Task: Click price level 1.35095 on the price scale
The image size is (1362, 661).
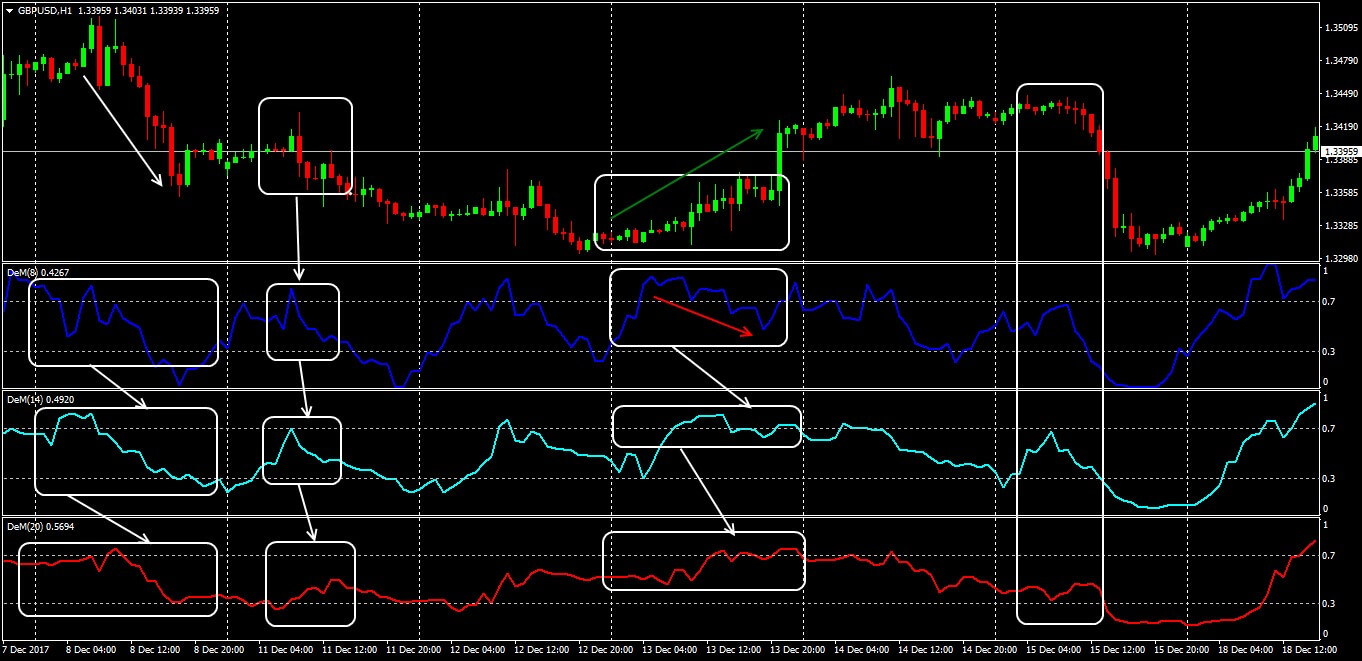Action: pyautogui.click(x=1340, y=28)
